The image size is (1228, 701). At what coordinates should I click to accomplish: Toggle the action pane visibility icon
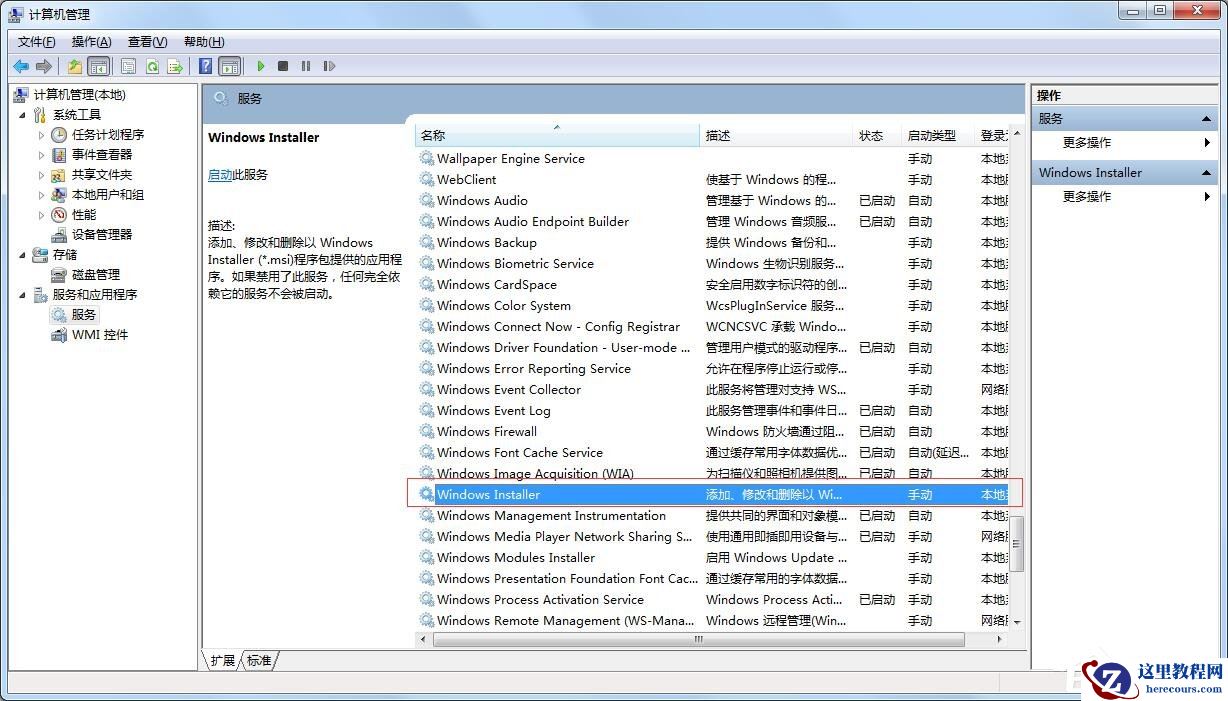click(228, 66)
